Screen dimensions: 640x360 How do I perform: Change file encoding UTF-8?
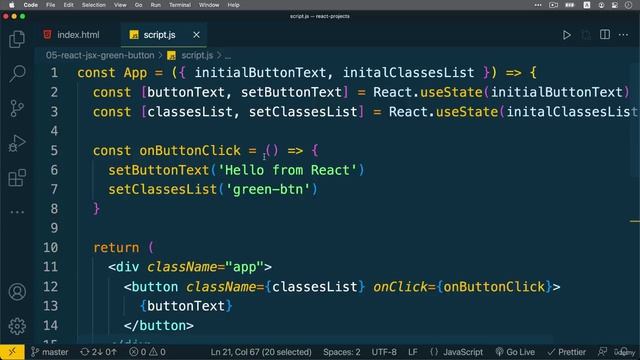tap(384, 352)
